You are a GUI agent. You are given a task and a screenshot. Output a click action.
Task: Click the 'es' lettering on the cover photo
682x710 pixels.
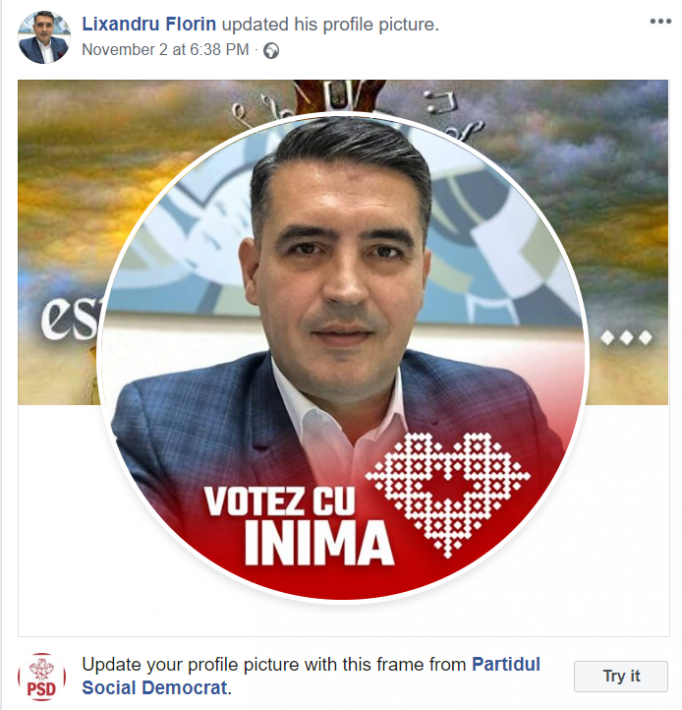pos(69,318)
